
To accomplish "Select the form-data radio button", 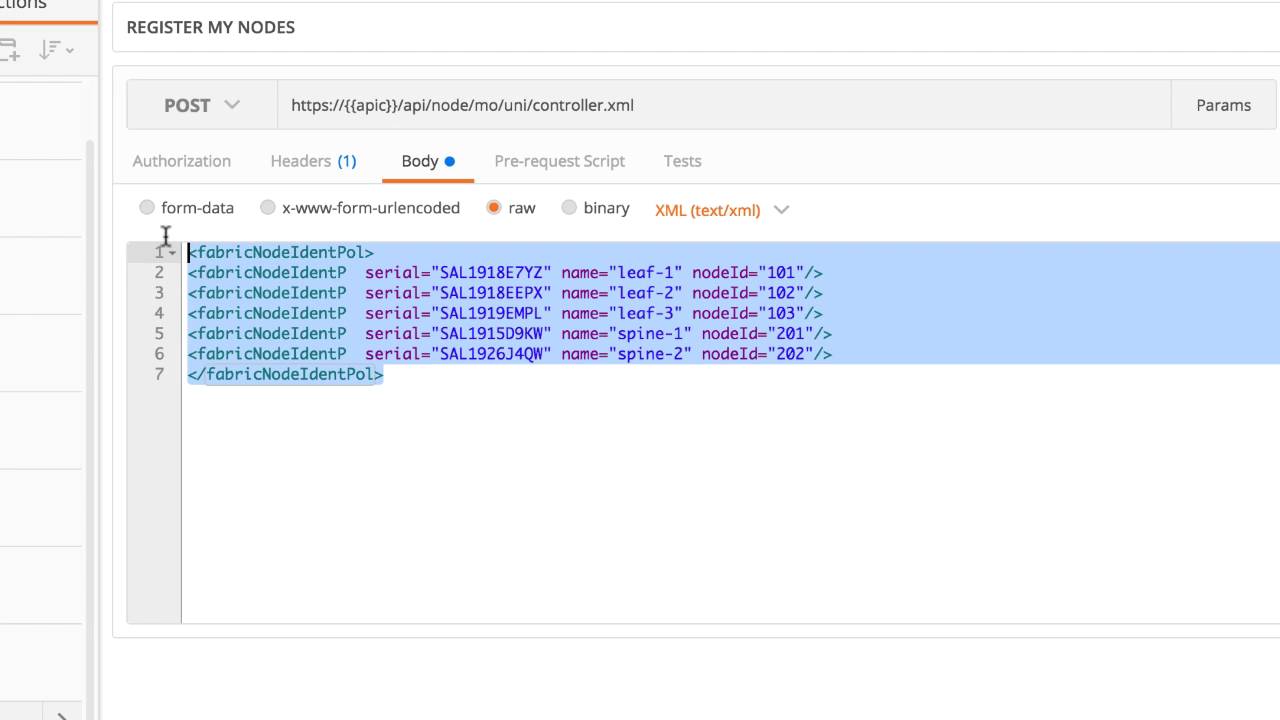I will click(147, 208).
